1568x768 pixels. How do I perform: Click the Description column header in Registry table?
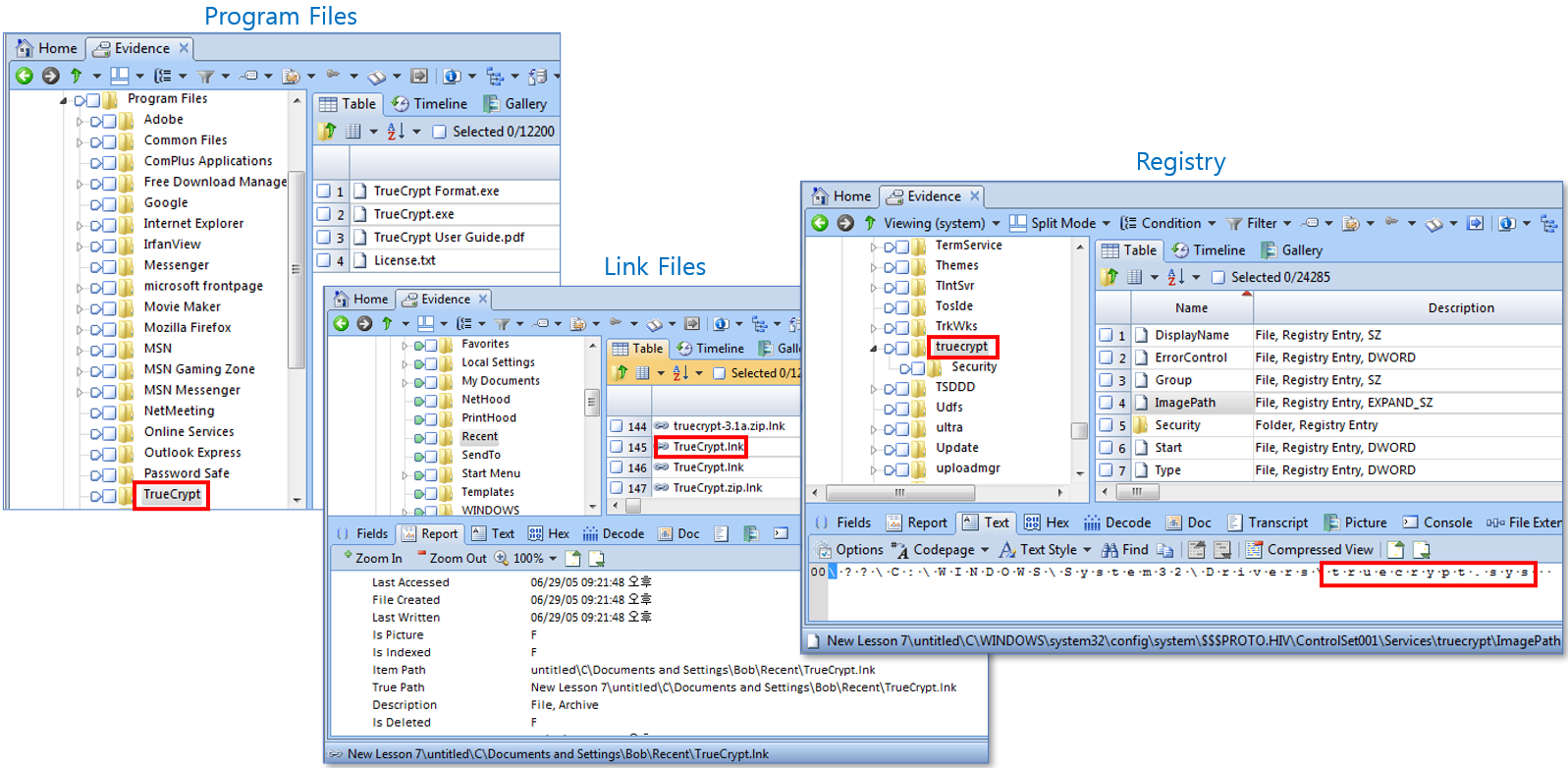(x=1460, y=308)
